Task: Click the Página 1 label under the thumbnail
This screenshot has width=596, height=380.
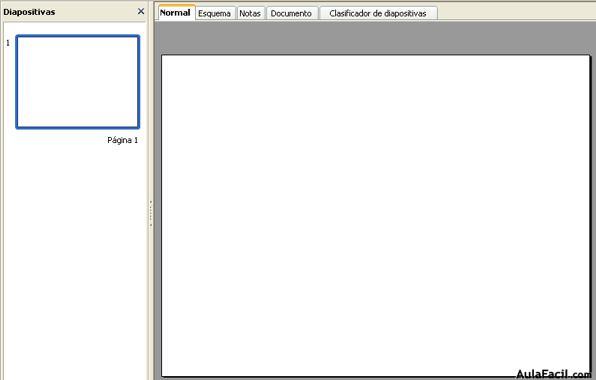Action: tap(122, 140)
